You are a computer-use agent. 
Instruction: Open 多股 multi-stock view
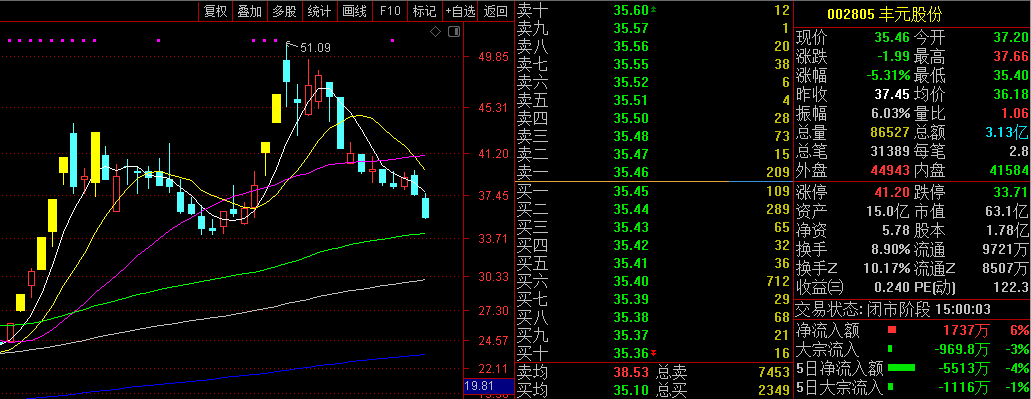pos(285,11)
